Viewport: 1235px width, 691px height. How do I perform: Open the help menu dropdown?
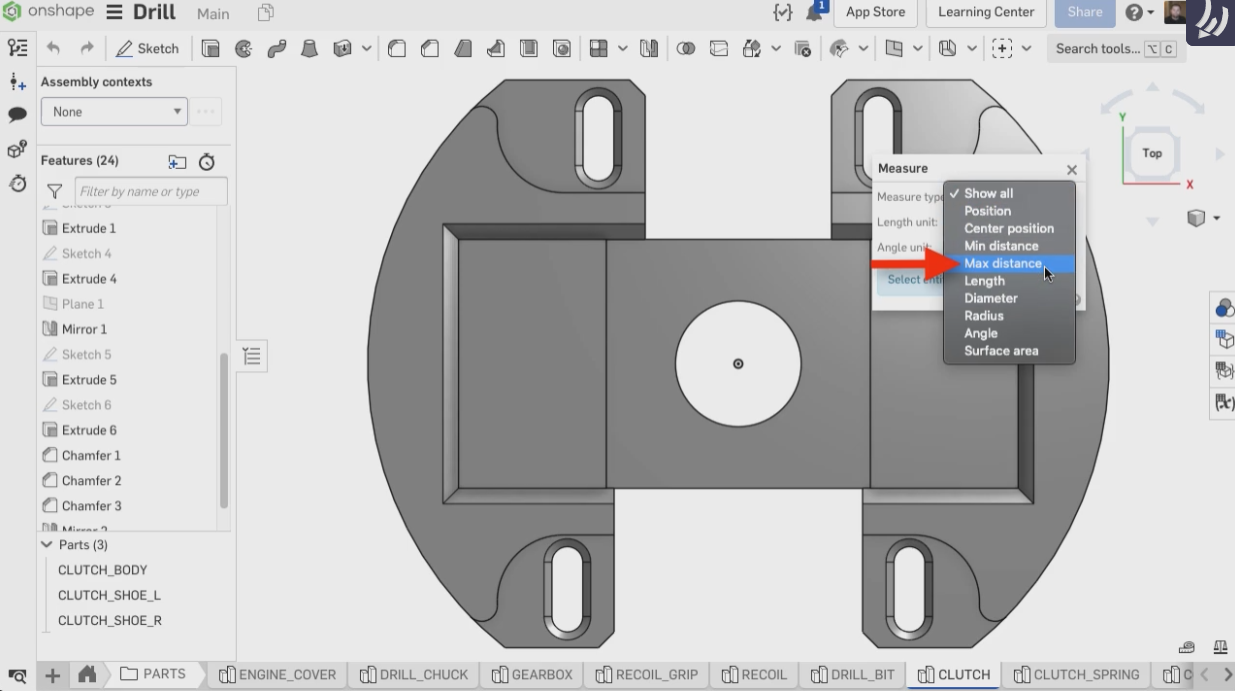click(1139, 13)
